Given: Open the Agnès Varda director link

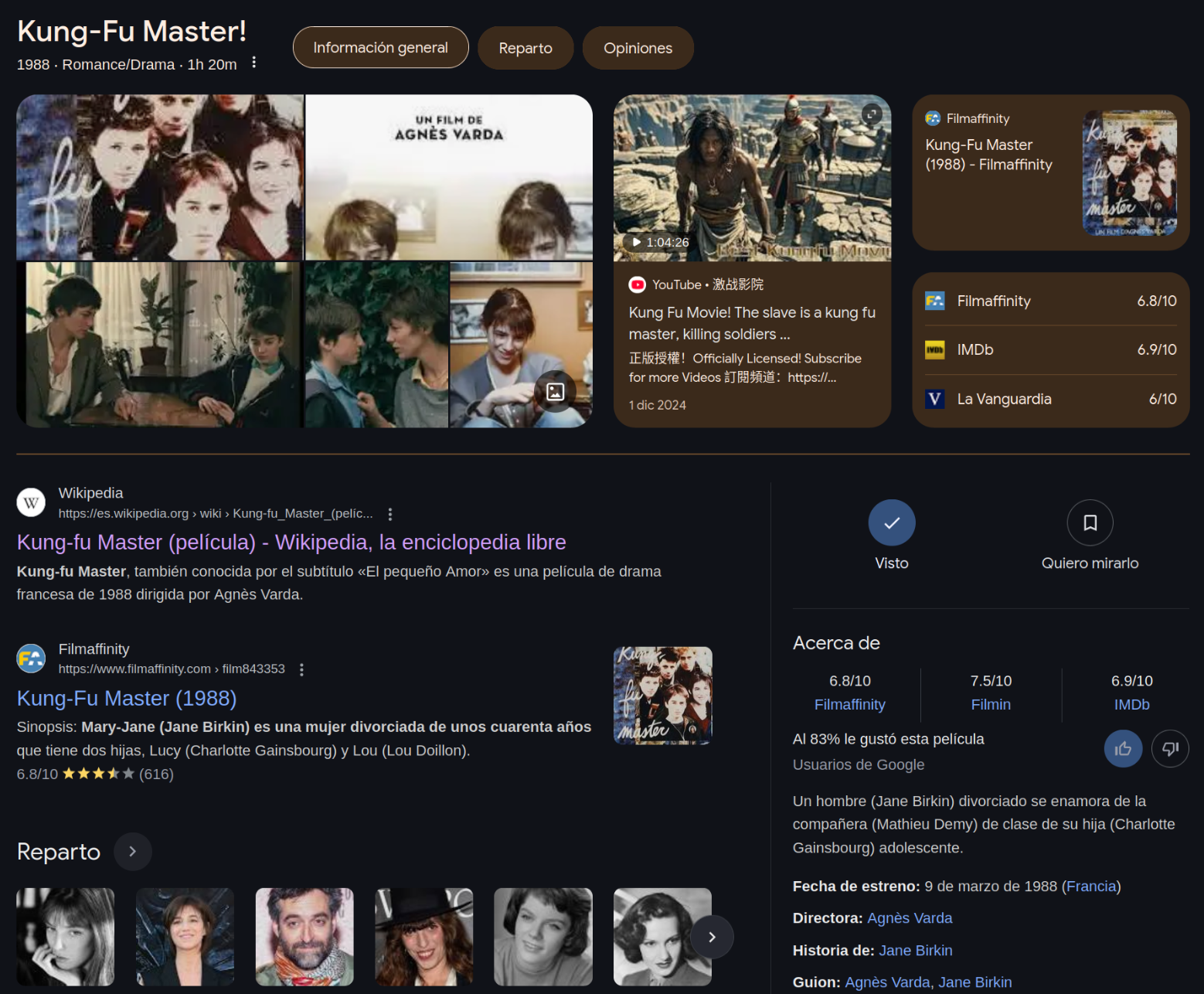Looking at the screenshot, I should 910,918.
